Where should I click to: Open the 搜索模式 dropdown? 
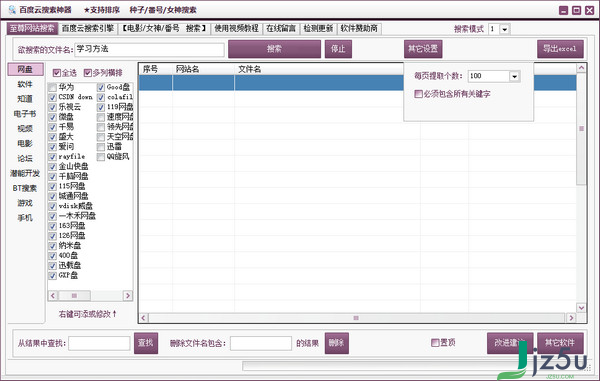coord(505,29)
